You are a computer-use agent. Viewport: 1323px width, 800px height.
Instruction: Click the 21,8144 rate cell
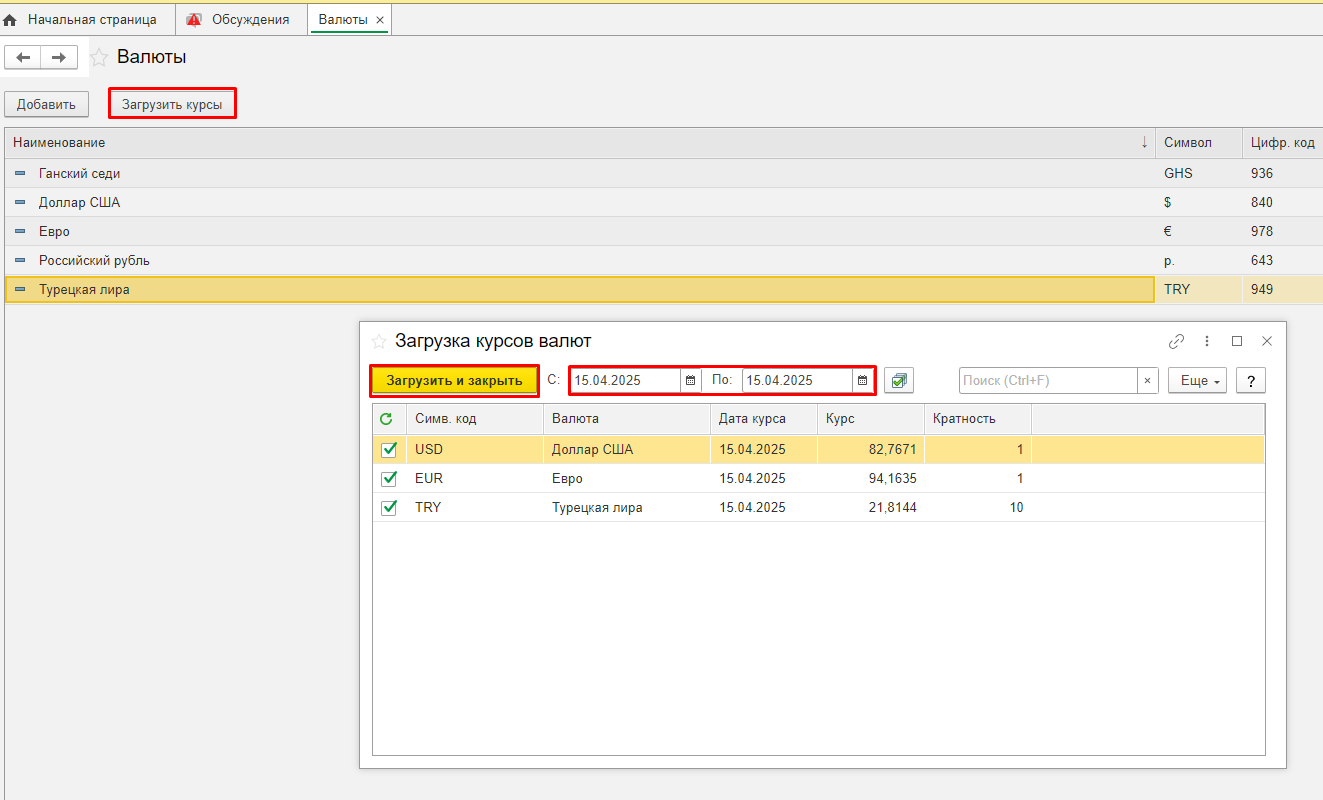(x=871, y=508)
